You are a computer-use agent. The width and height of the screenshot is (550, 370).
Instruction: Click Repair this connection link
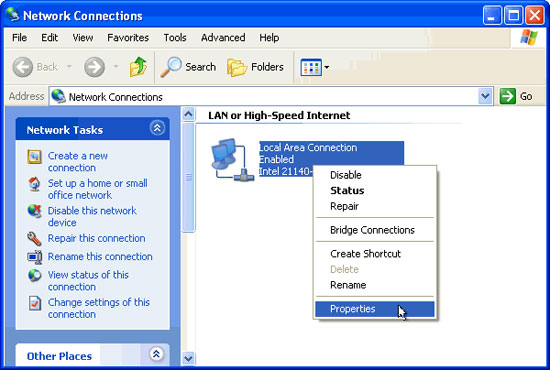coord(96,238)
